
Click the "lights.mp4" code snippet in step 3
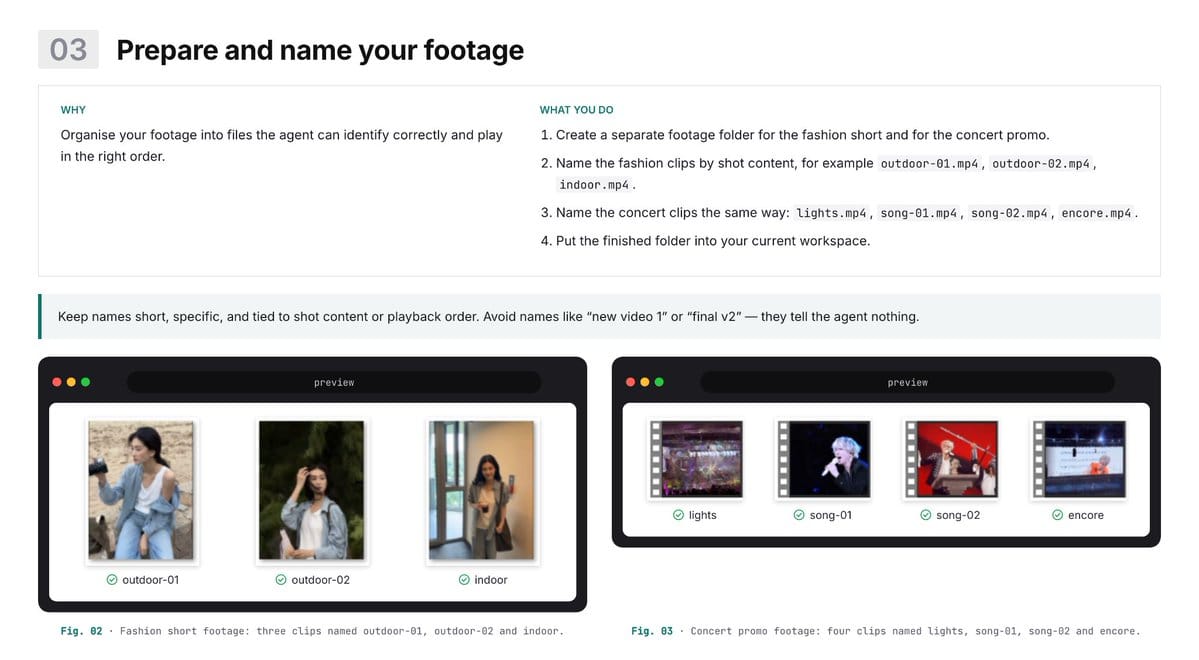tap(831, 213)
